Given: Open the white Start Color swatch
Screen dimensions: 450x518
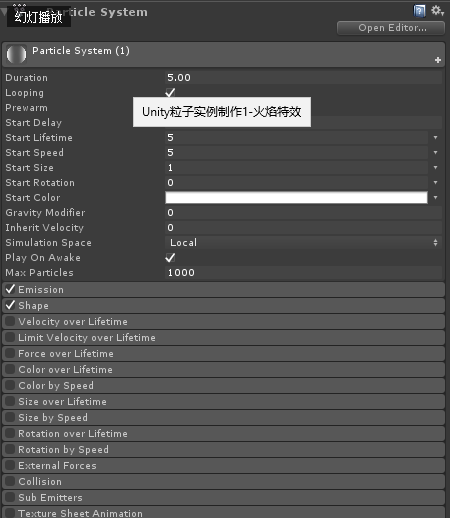Looking at the screenshot, I should click(x=296, y=198).
